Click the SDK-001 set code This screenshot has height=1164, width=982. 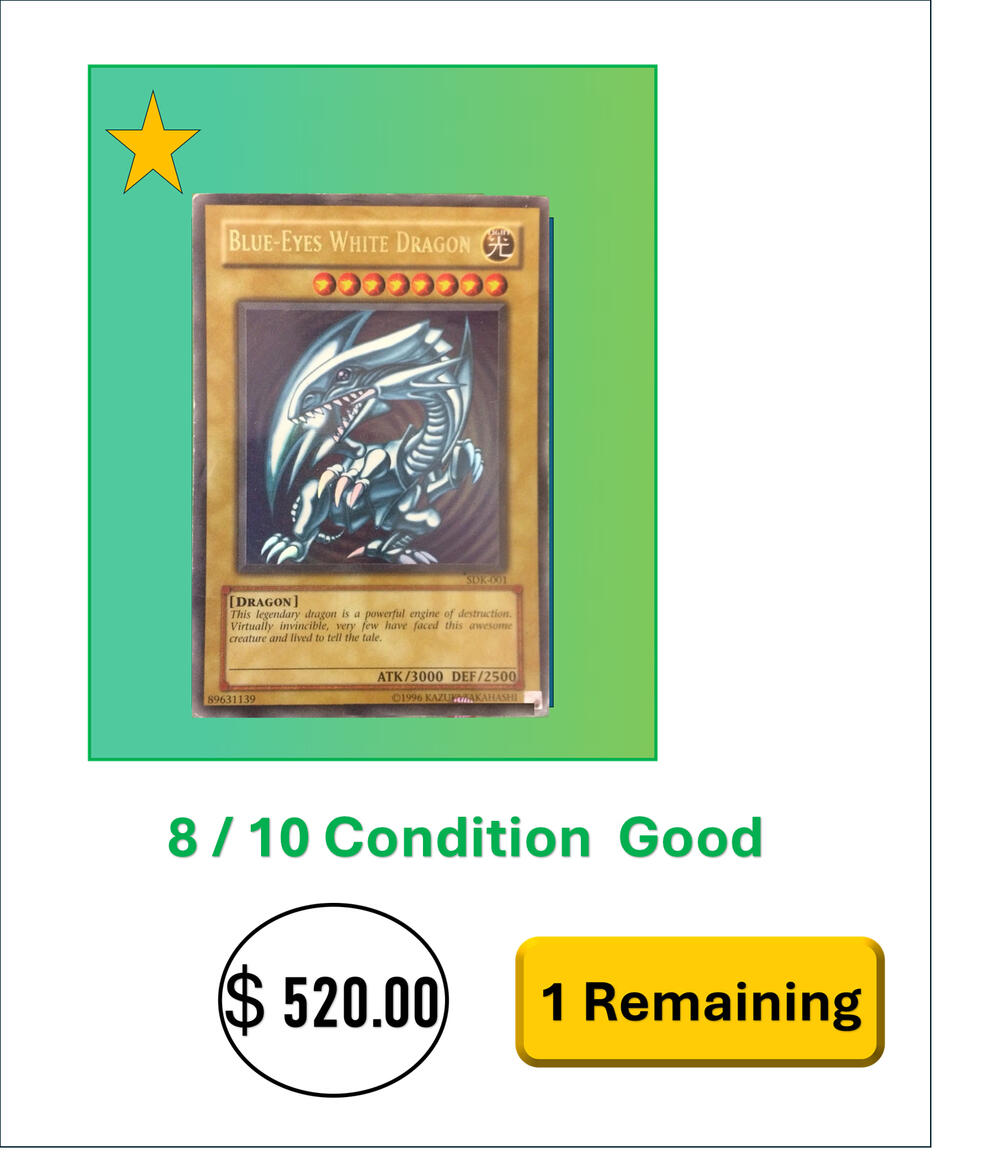tap(487, 579)
